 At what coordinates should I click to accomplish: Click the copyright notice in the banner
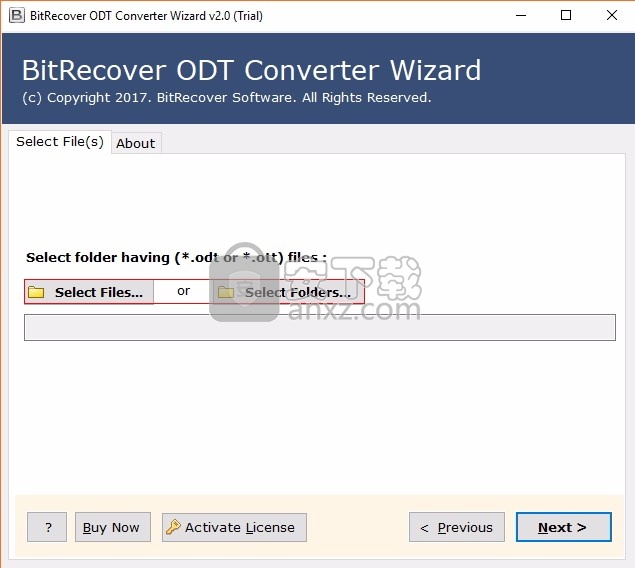coord(226,98)
